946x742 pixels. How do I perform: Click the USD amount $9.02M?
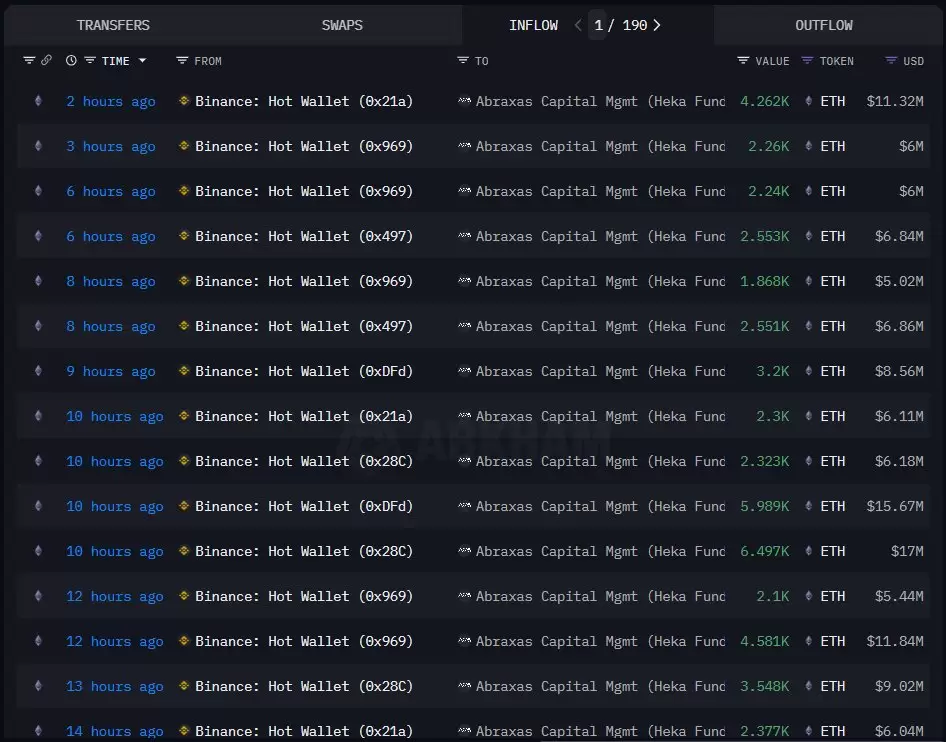coord(899,687)
